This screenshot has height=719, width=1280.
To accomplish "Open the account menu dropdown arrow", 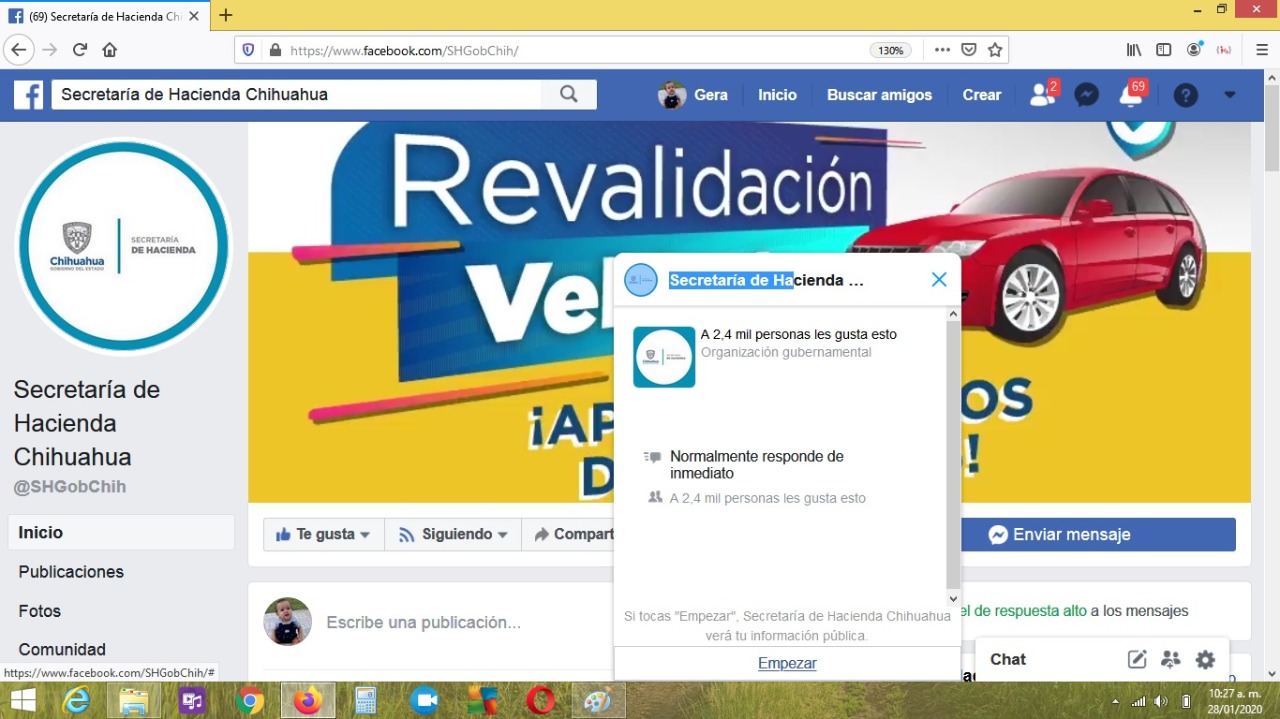I will click(1230, 95).
